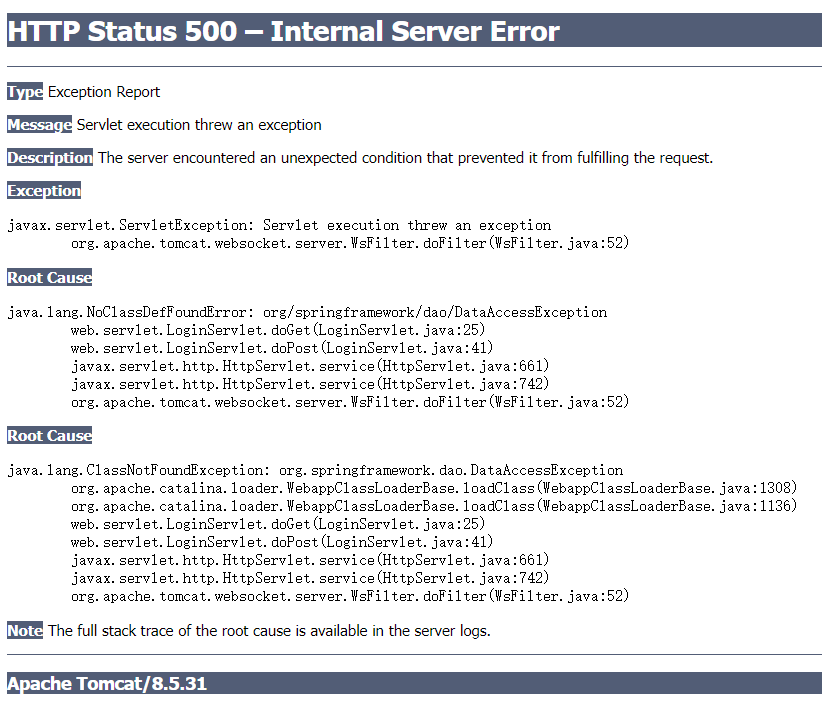Select the Servlet execution exception message text
822x708 pixels.
coord(199,124)
